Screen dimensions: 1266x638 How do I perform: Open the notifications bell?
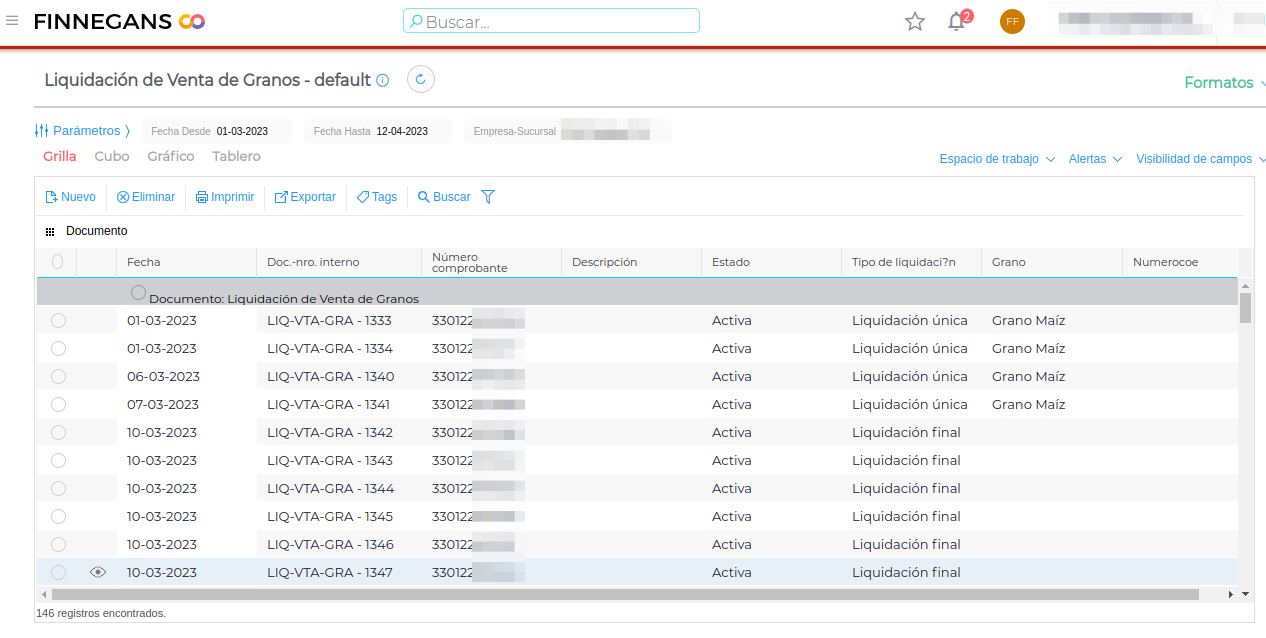coord(957,21)
